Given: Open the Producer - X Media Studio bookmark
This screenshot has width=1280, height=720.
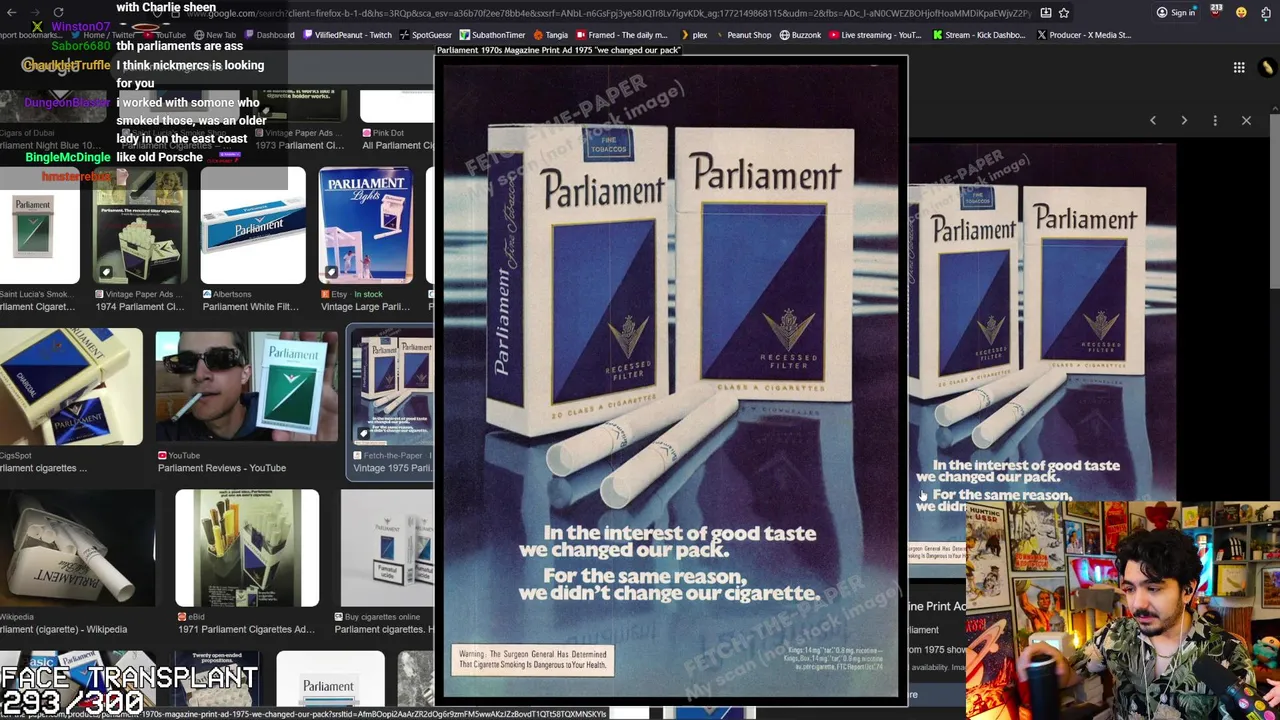Looking at the screenshot, I should pyautogui.click(x=1084, y=35).
